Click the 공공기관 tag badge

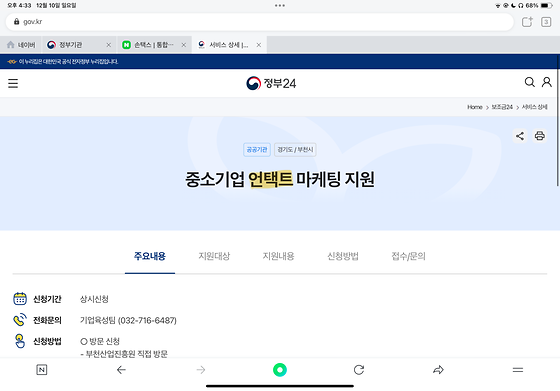pos(257,149)
